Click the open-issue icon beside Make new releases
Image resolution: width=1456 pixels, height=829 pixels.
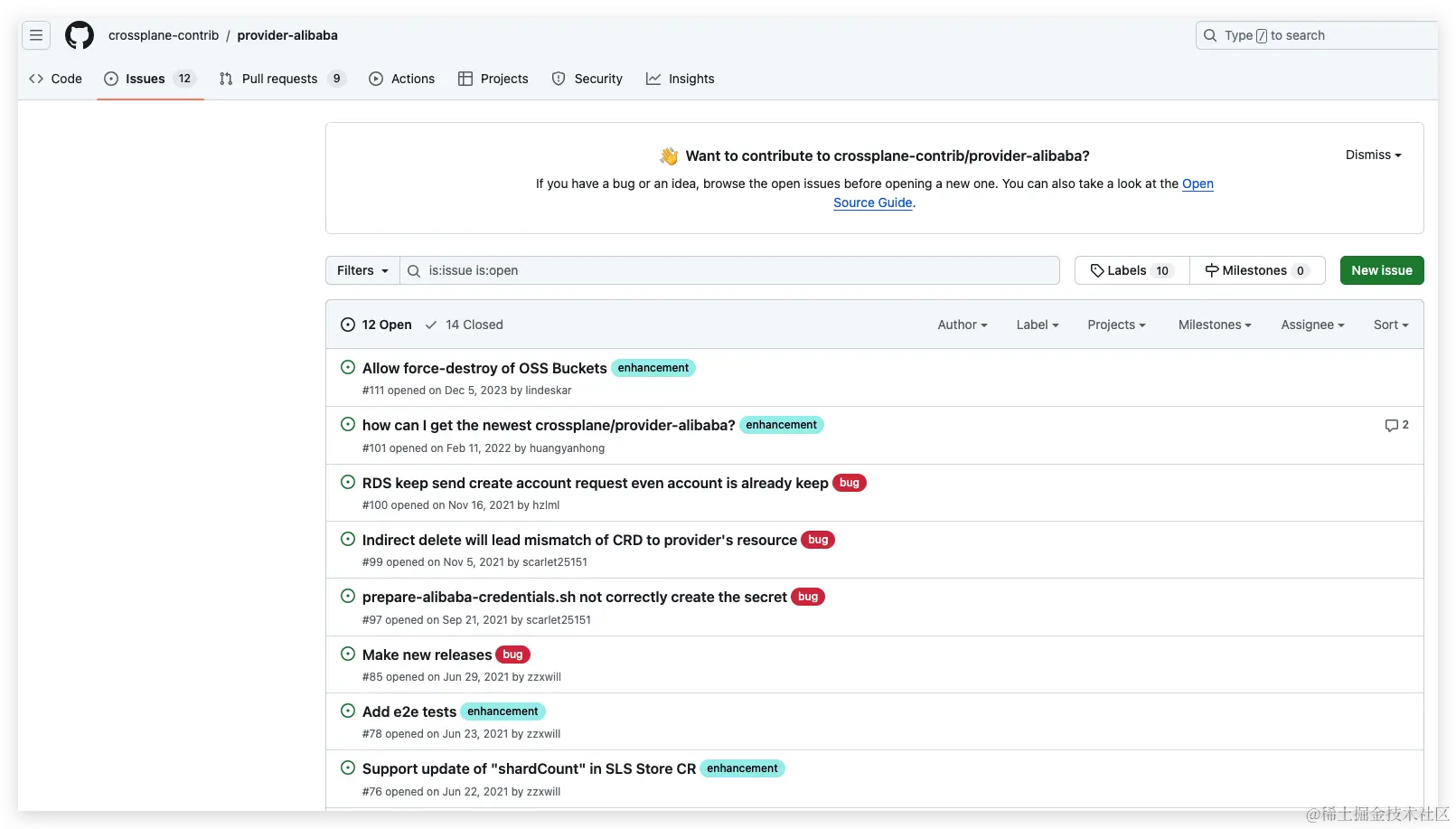348,654
